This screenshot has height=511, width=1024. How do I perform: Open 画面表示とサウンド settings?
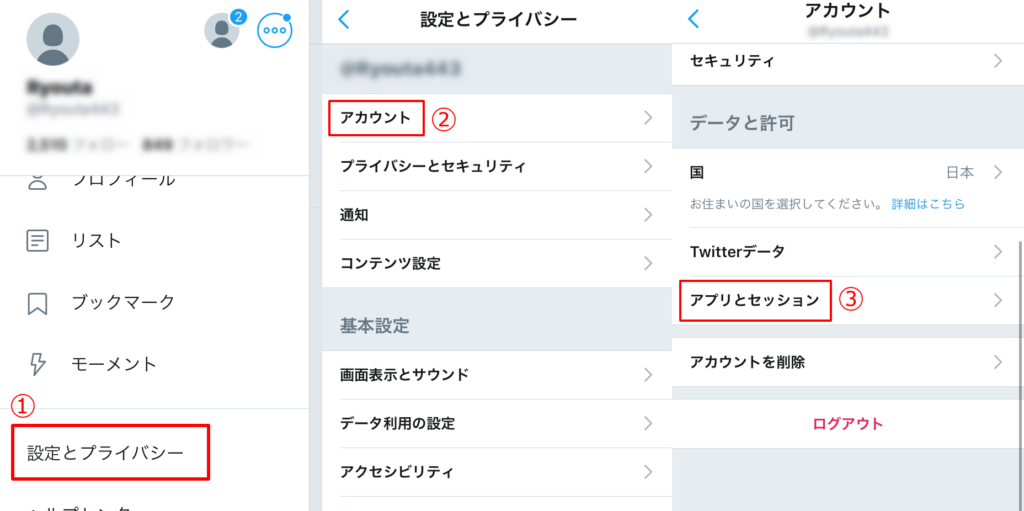tap(404, 375)
